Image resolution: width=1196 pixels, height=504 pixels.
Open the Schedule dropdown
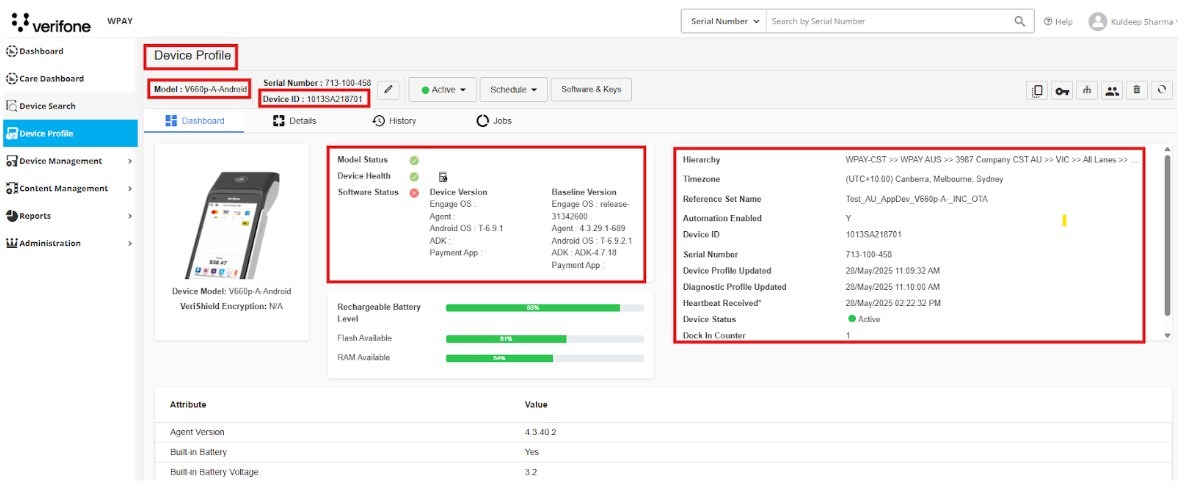[514, 89]
